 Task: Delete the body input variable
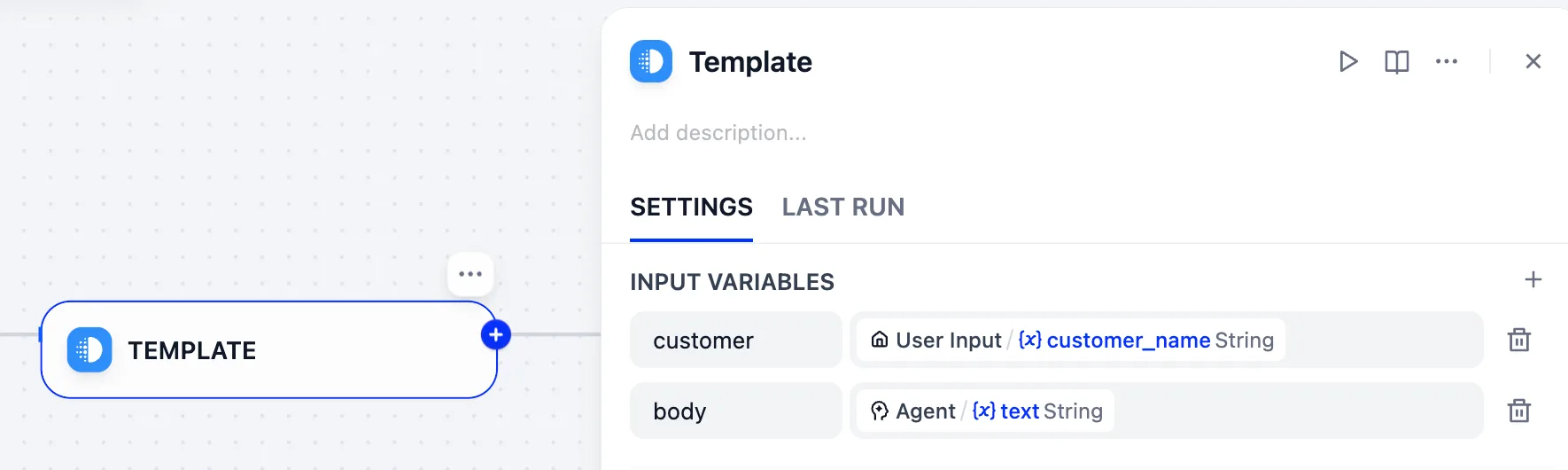1519,411
